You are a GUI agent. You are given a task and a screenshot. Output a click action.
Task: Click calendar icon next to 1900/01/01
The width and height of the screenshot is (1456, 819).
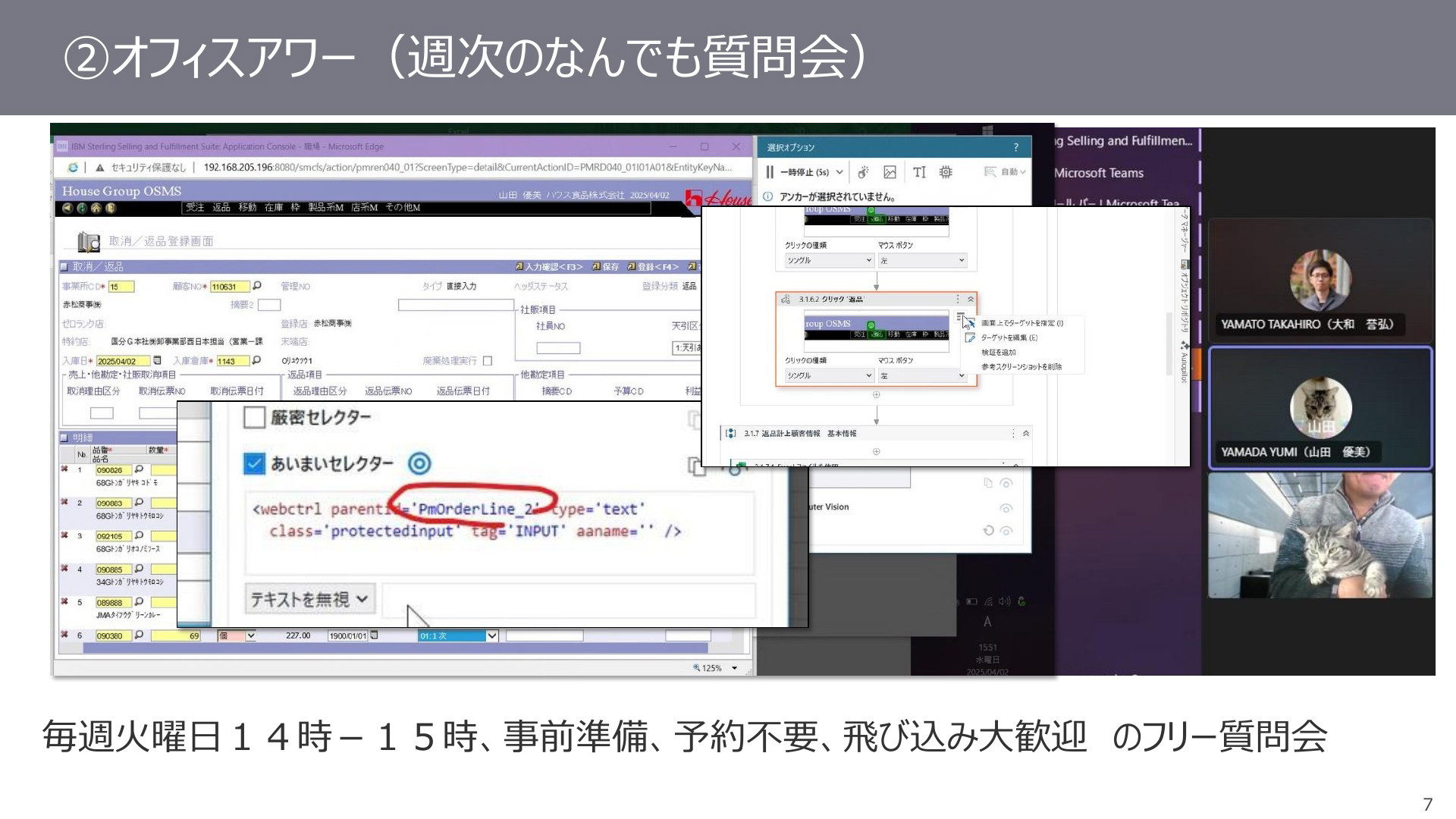[374, 635]
